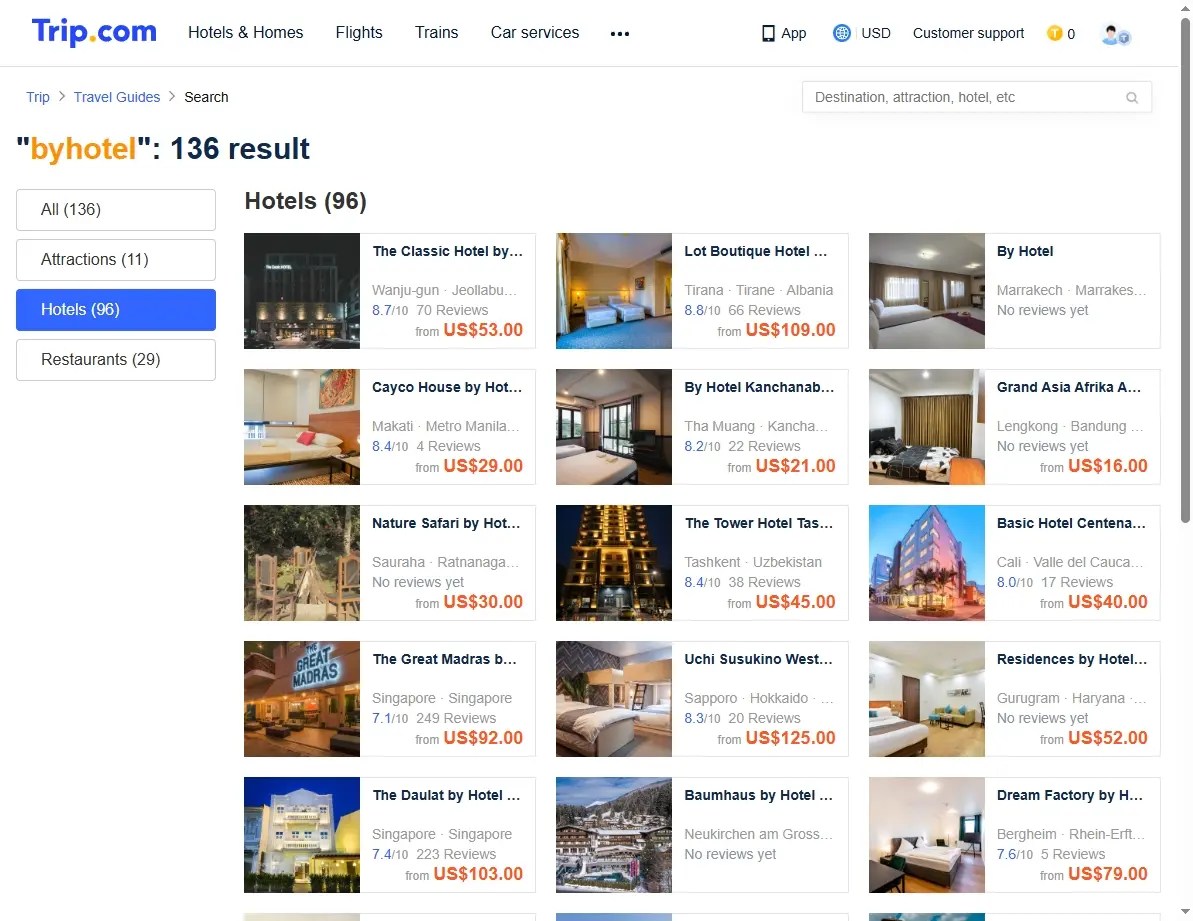Open Hotels & Homes menu

[246, 33]
